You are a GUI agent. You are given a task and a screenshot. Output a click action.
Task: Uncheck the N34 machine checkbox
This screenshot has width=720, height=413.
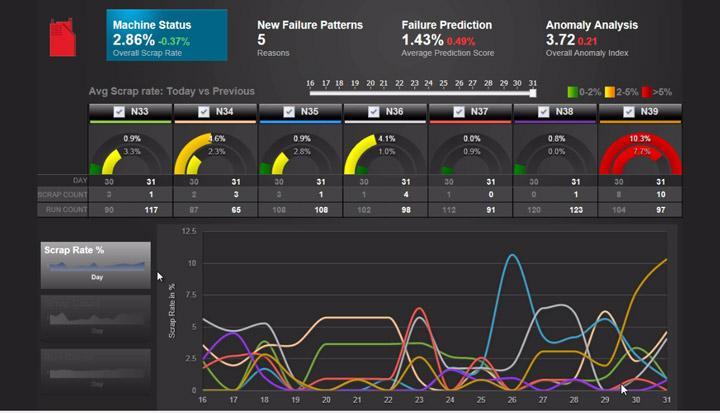pyautogui.click(x=204, y=112)
